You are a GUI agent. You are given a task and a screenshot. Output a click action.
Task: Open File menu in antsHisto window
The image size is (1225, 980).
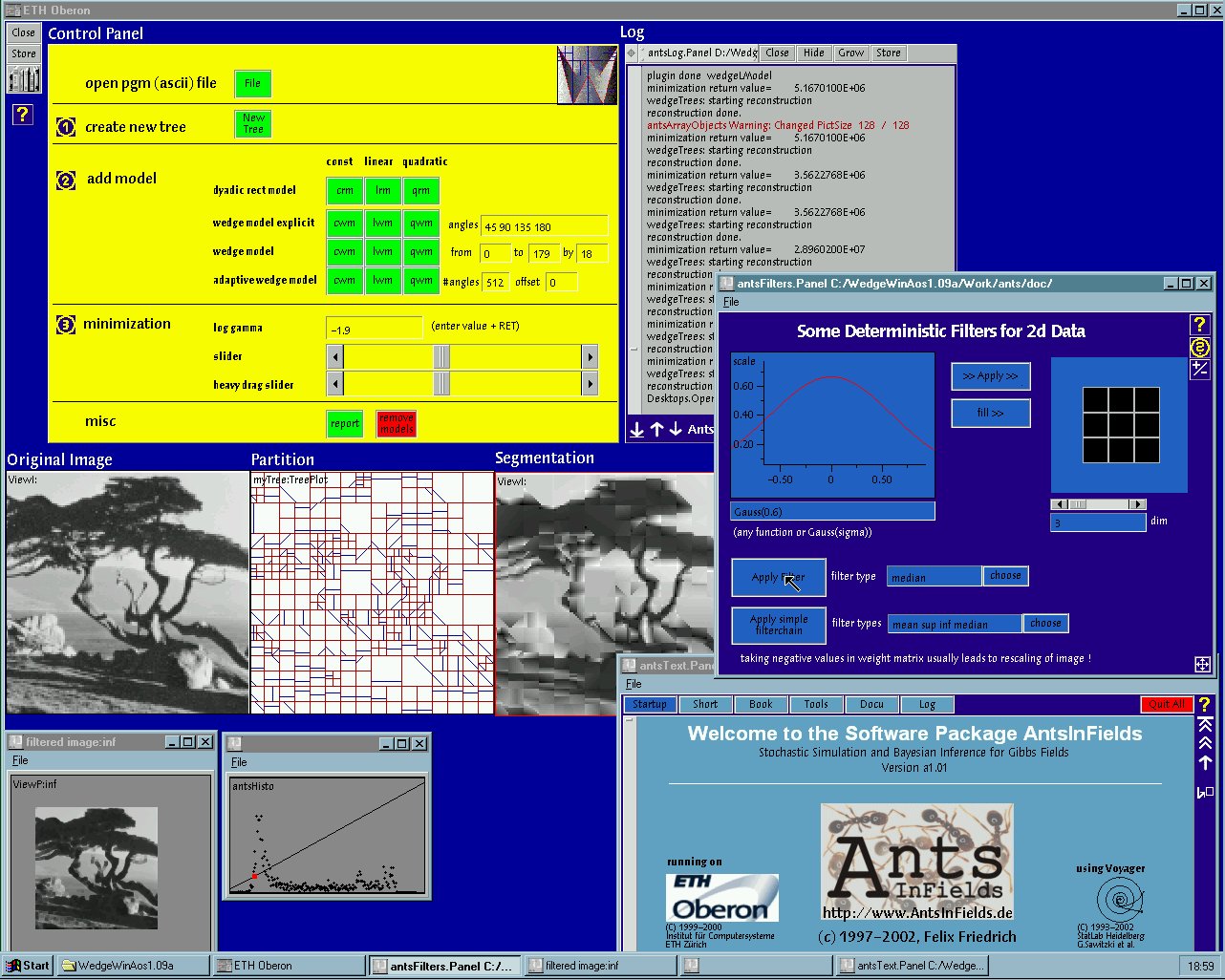click(x=239, y=762)
